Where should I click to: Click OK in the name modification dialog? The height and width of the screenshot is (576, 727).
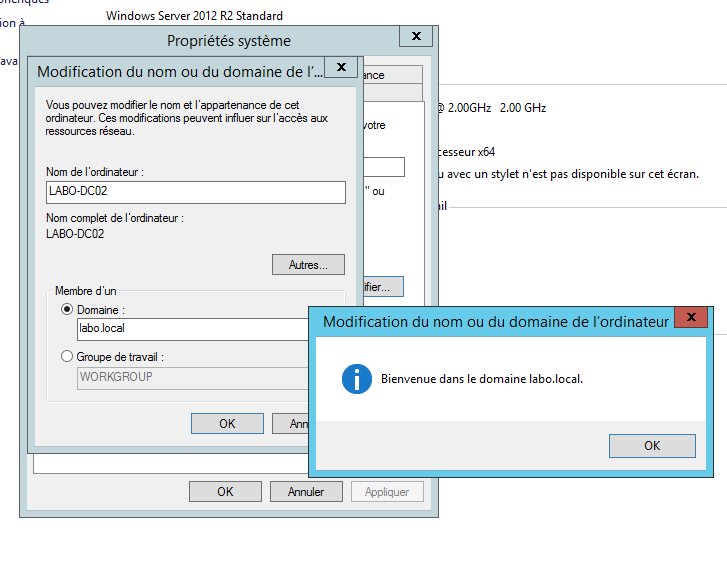[x=227, y=424]
